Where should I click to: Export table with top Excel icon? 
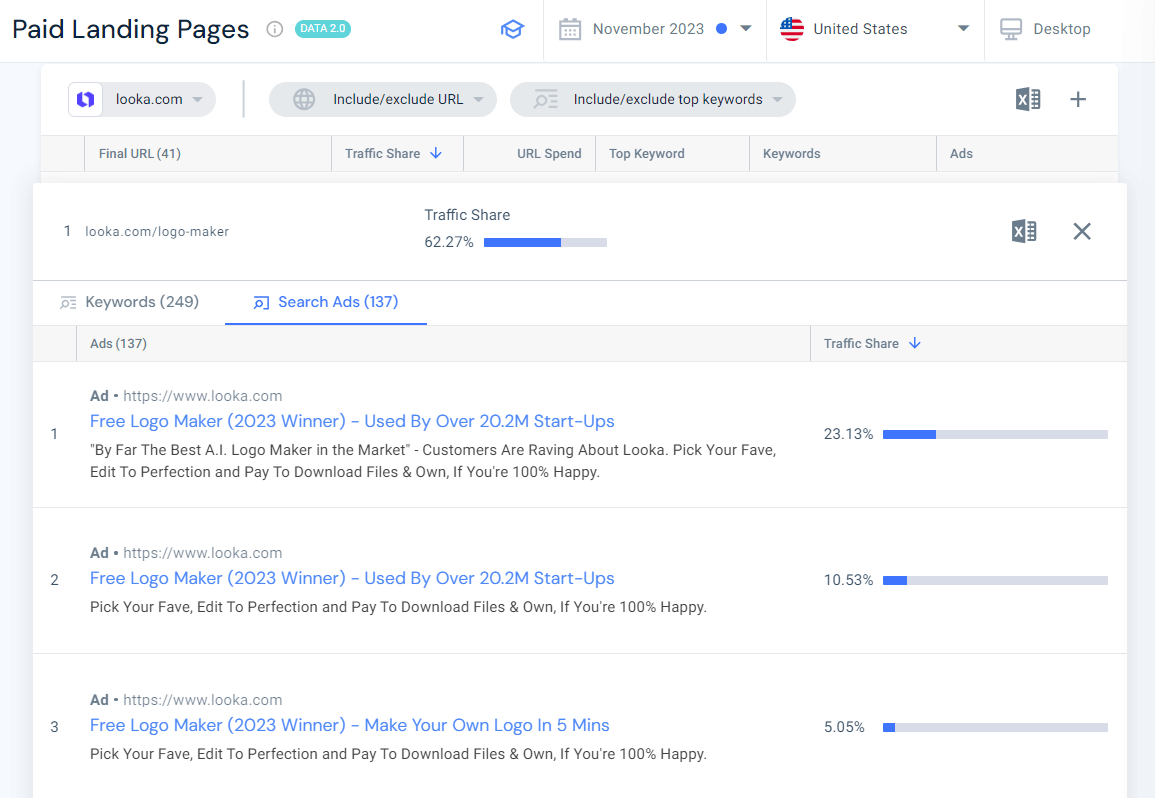pos(1028,99)
